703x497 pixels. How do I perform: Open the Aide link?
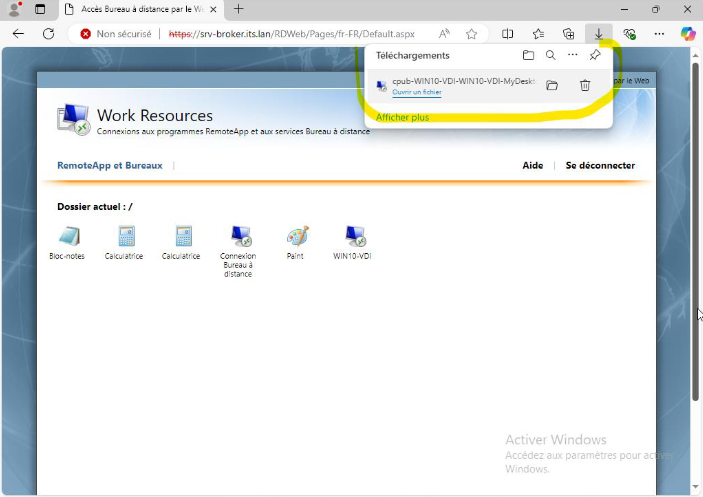533,165
